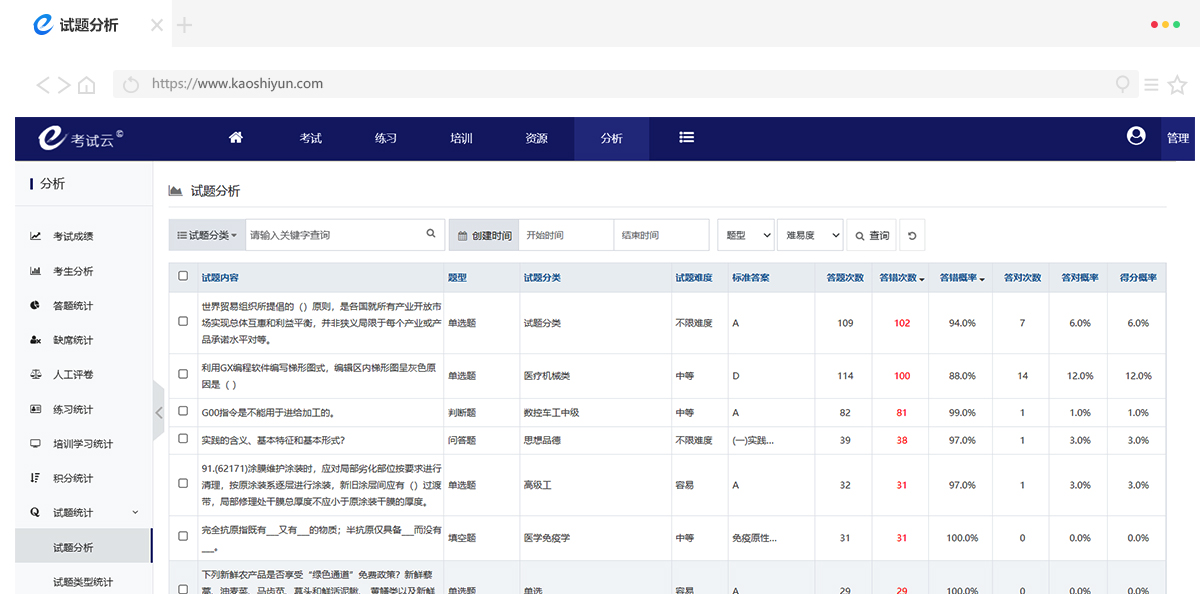Open the browser hamburger menu icon
This screenshot has height=594, width=1200.
[1151, 85]
